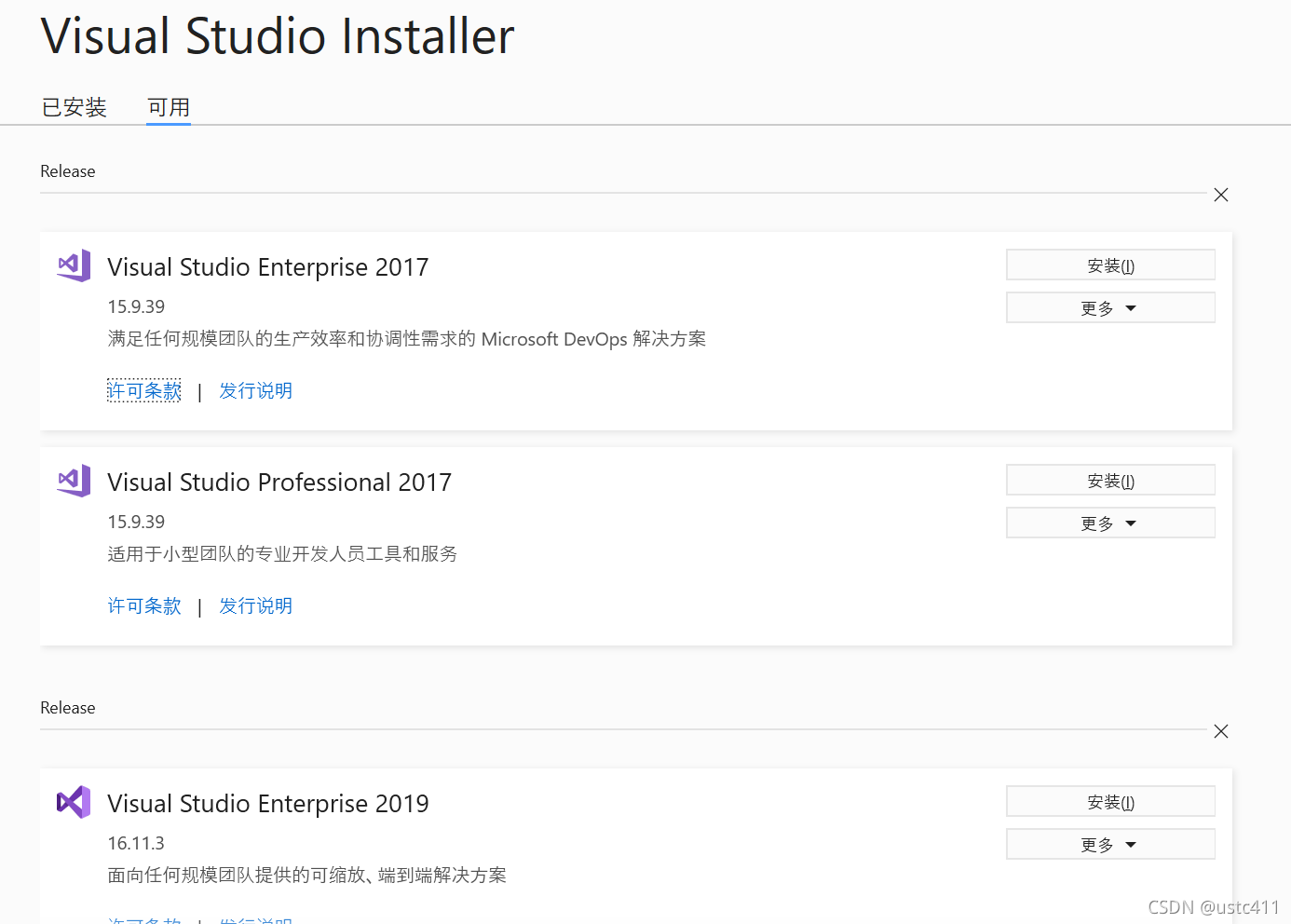Dismiss the second Release section with its X

[x=1221, y=731]
